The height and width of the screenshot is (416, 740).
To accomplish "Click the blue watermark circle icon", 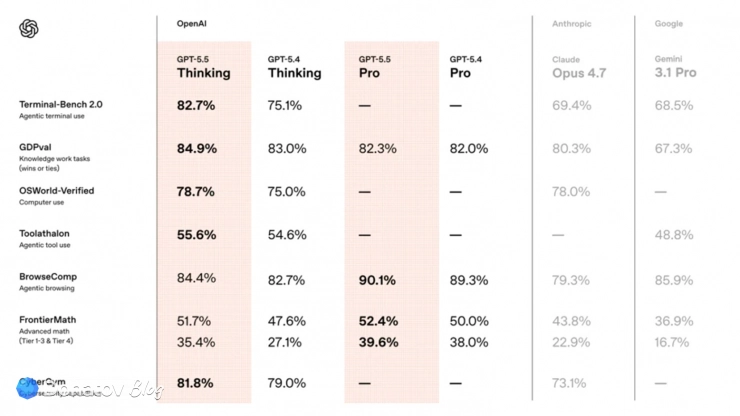I will (x=27, y=388).
